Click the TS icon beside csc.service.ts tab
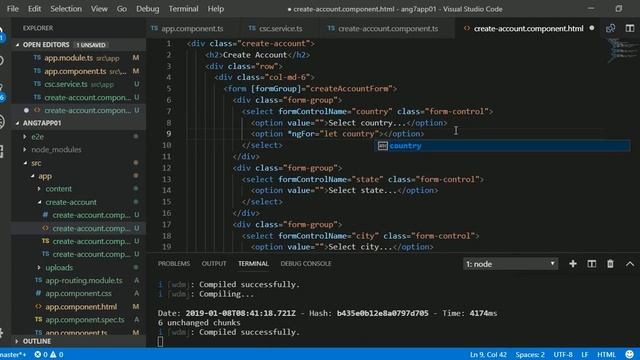The width and height of the screenshot is (640, 360). [252, 28]
